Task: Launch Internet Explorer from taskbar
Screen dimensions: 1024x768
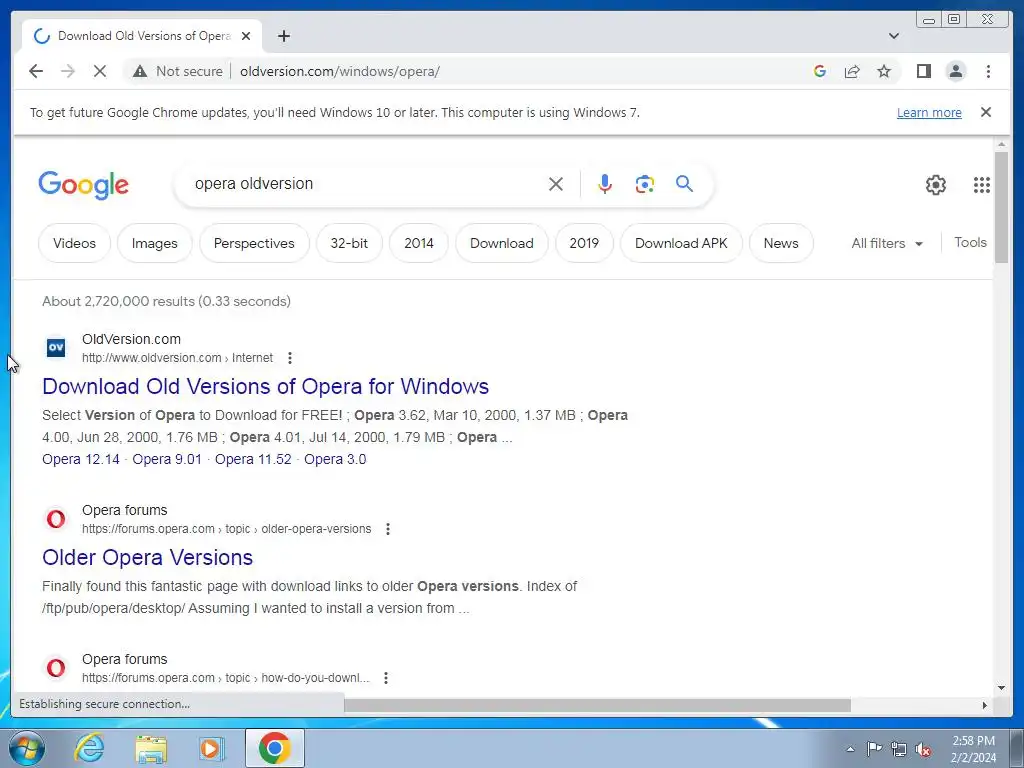Action: pyautogui.click(x=89, y=748)
